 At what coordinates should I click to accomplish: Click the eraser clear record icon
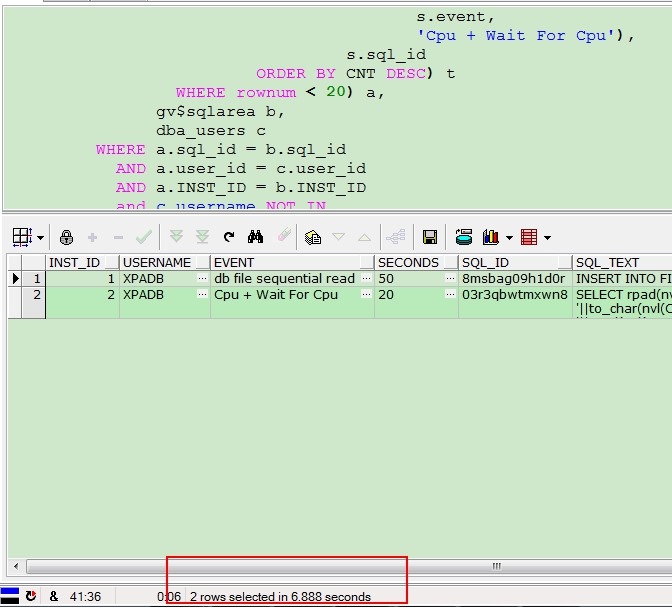pos(284,235)
